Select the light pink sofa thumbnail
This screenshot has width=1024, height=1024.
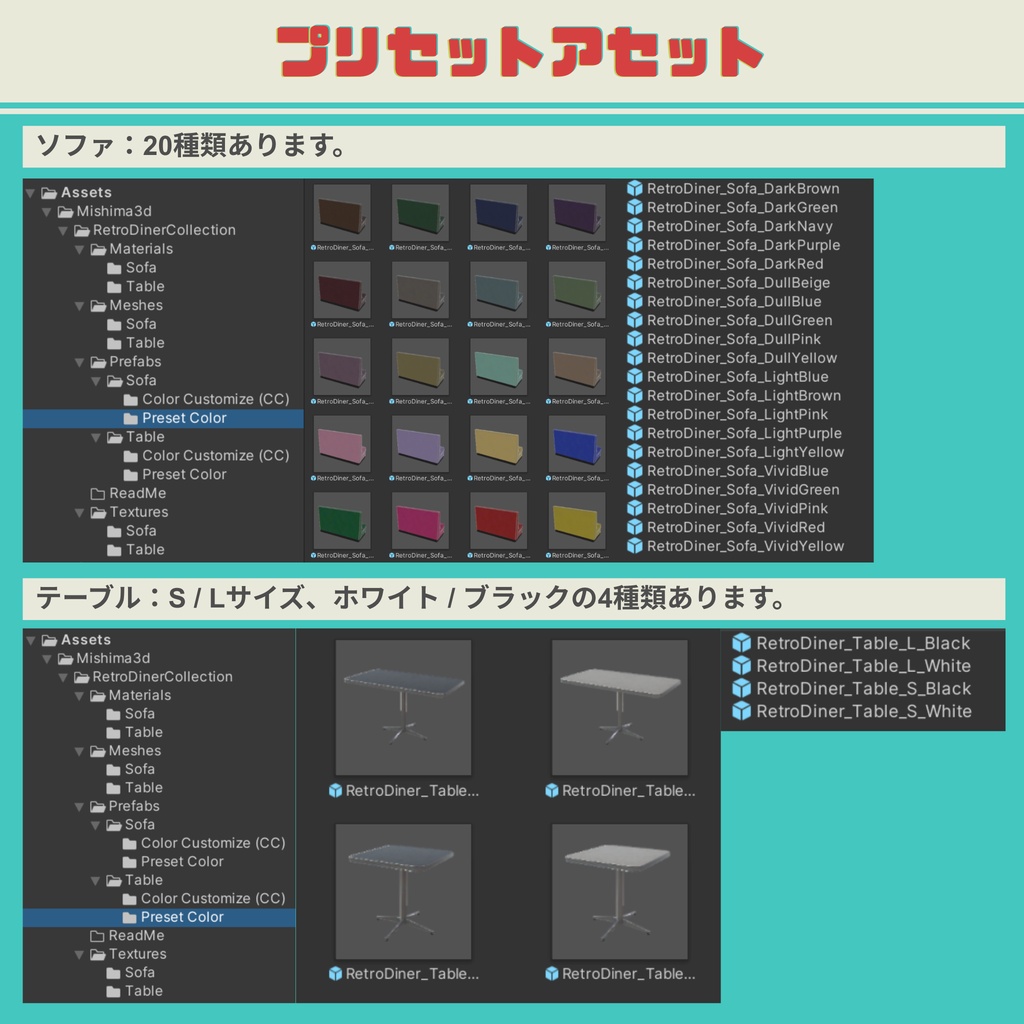click(x=342, y=444)
